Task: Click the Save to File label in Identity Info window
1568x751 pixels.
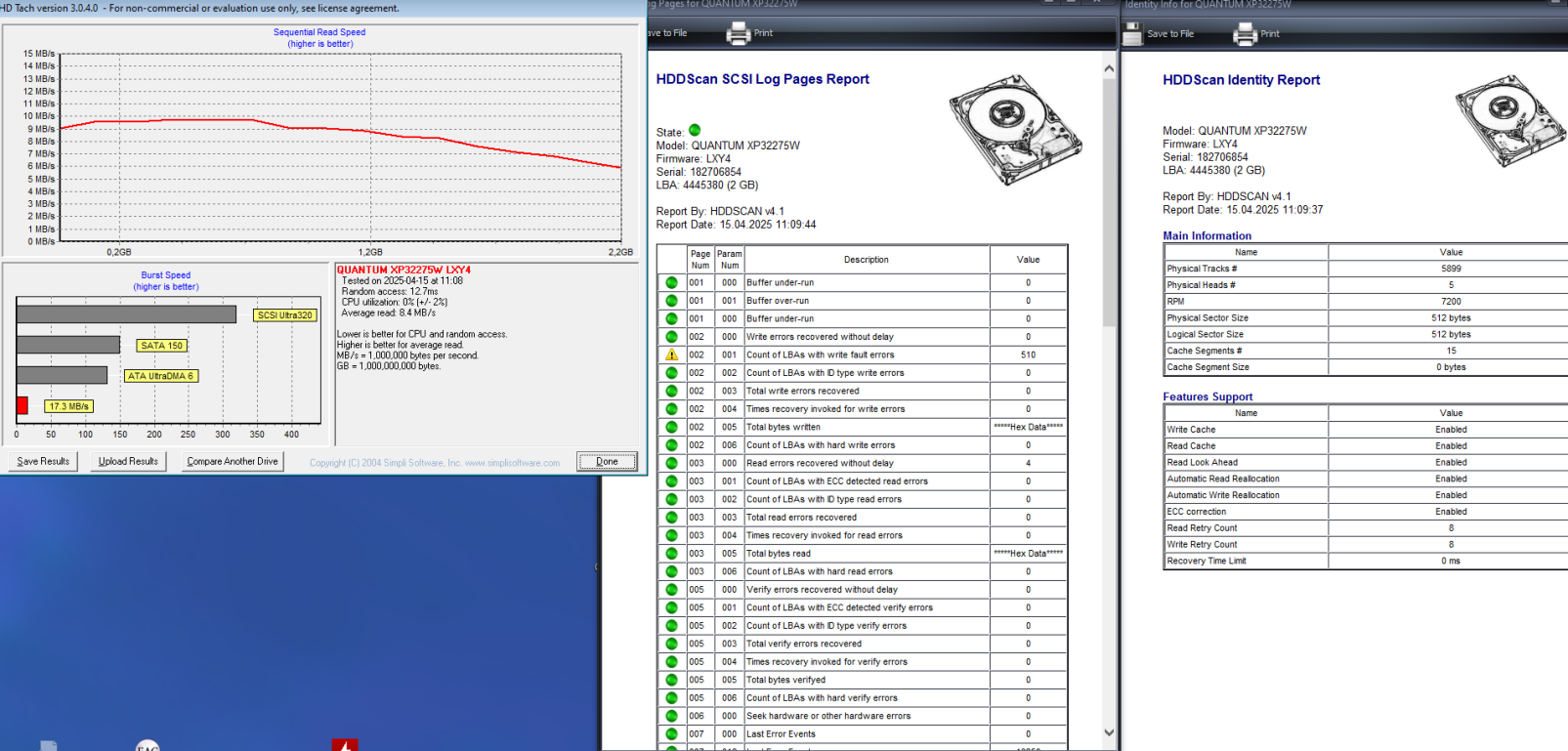Action: click(x=1170, y=34)
